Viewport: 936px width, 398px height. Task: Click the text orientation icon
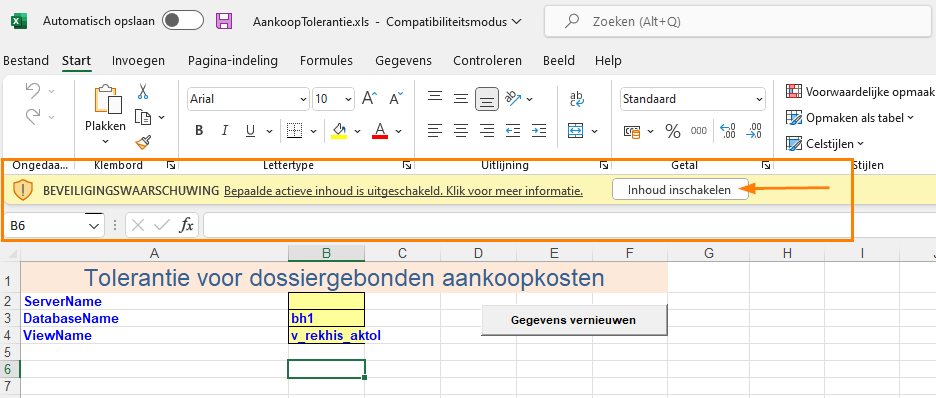[x=513, y=98]
